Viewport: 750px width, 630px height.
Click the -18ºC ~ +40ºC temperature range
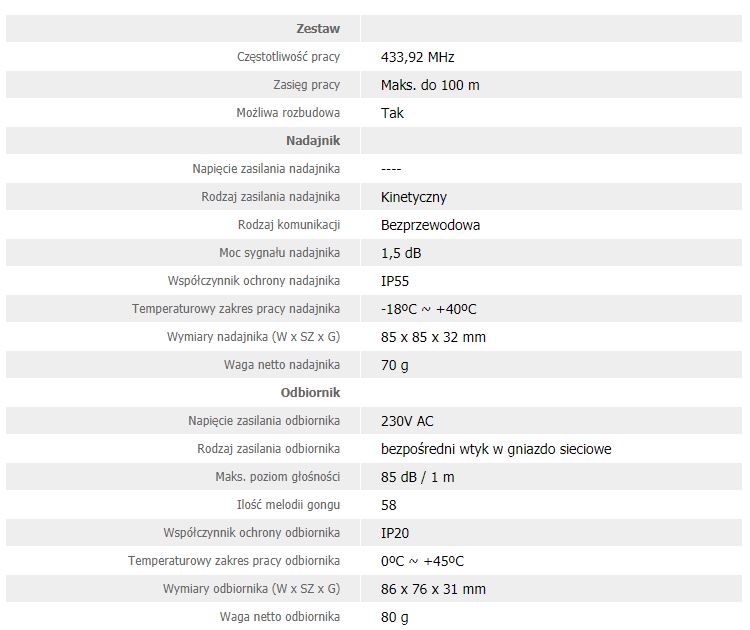tap(429, 309)
